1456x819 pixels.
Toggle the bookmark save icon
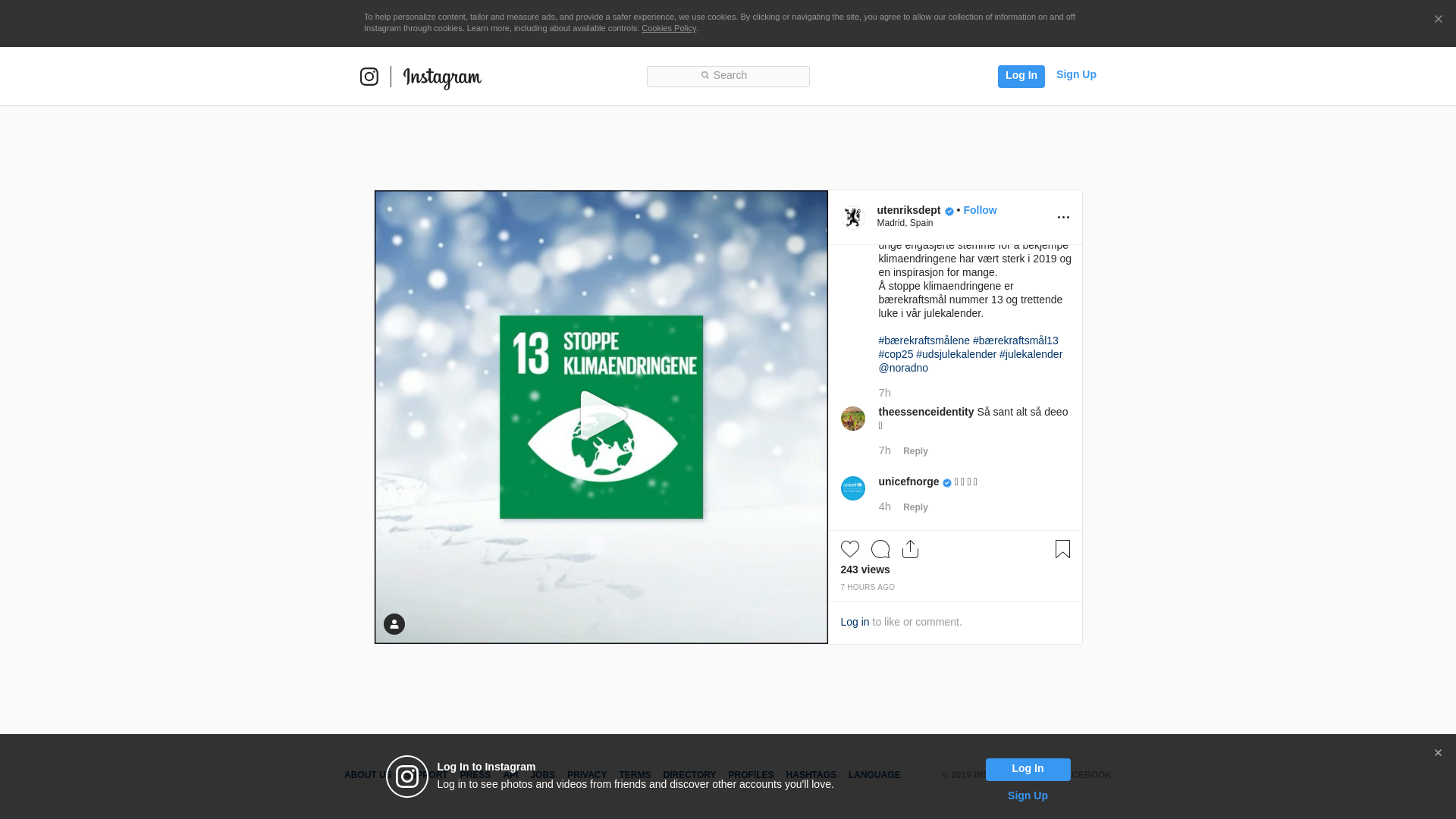tap(1062, 549)
